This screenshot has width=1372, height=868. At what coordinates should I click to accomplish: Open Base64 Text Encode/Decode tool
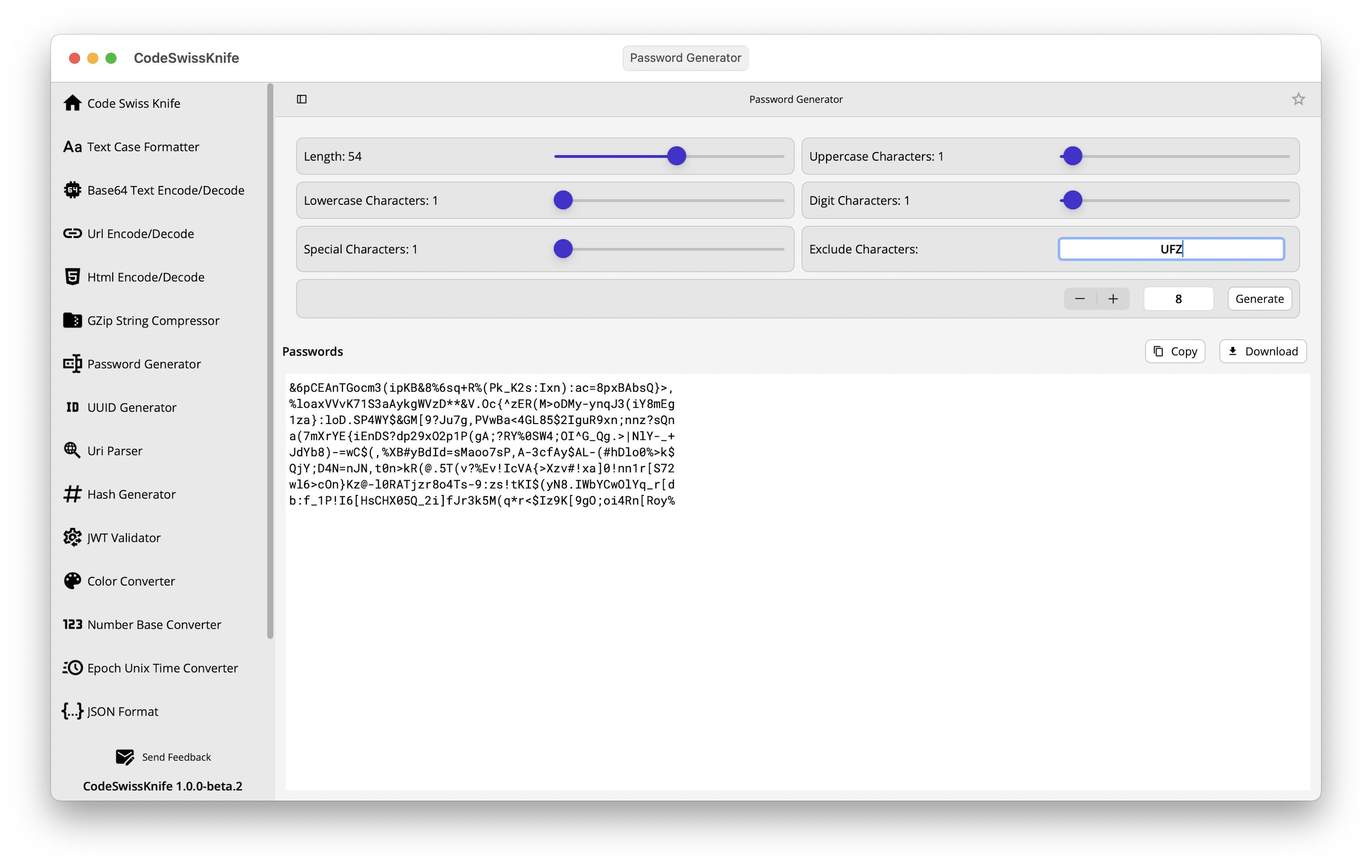click(x=166, y=190)
